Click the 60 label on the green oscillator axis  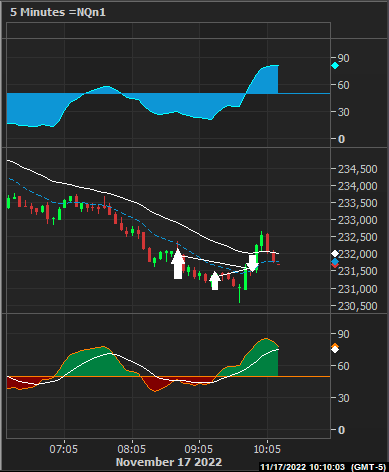343,366
